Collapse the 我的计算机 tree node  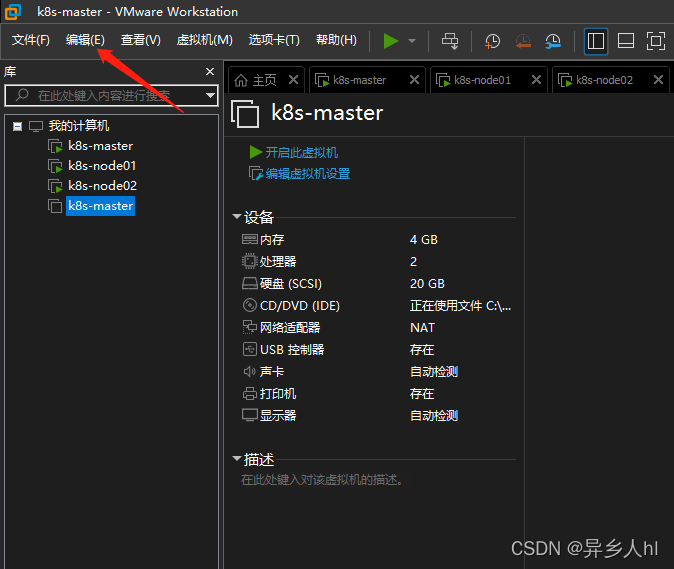[x=17, y=126]
